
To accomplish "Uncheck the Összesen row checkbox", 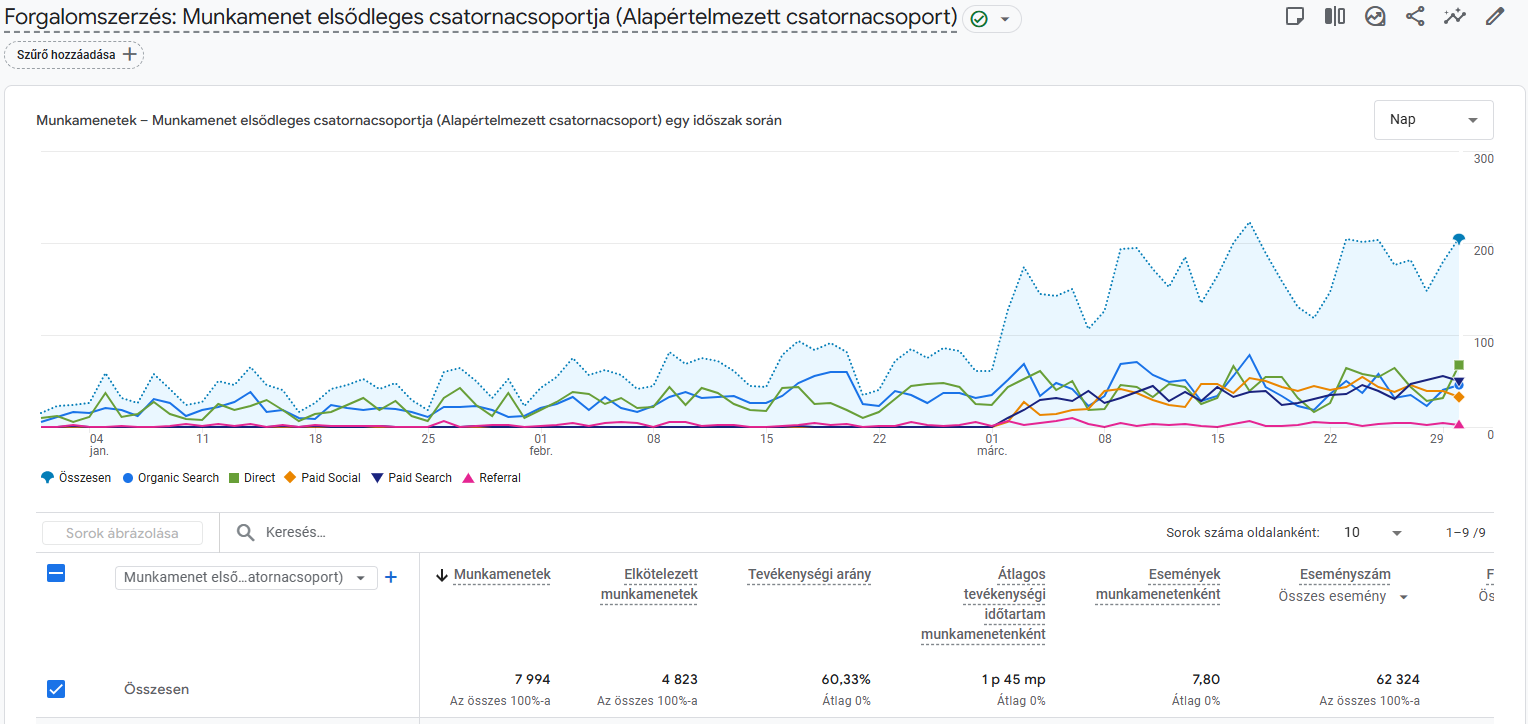I will point(56,688).
